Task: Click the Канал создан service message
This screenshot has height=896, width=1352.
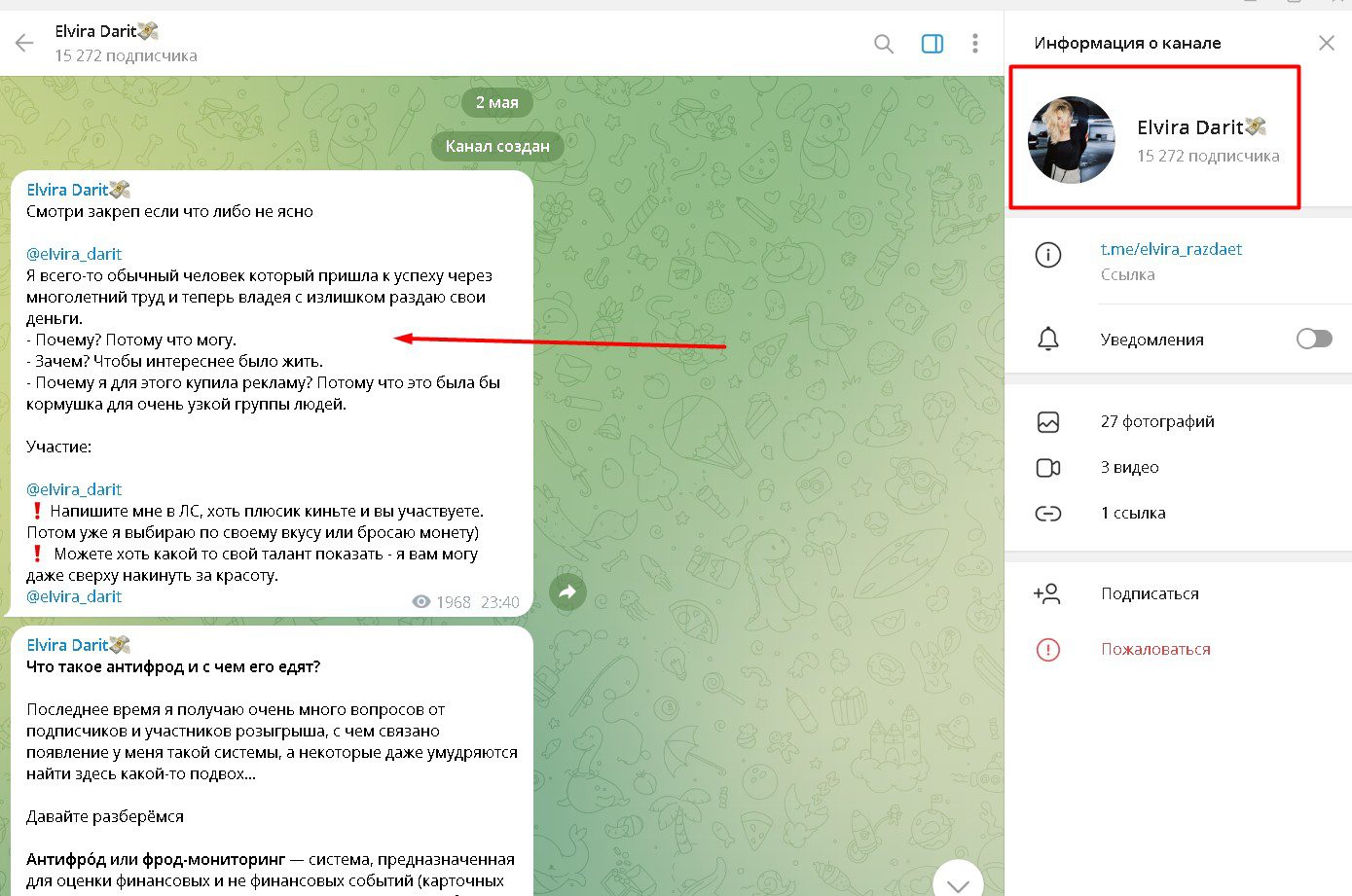Action: [x=497, y=147]
